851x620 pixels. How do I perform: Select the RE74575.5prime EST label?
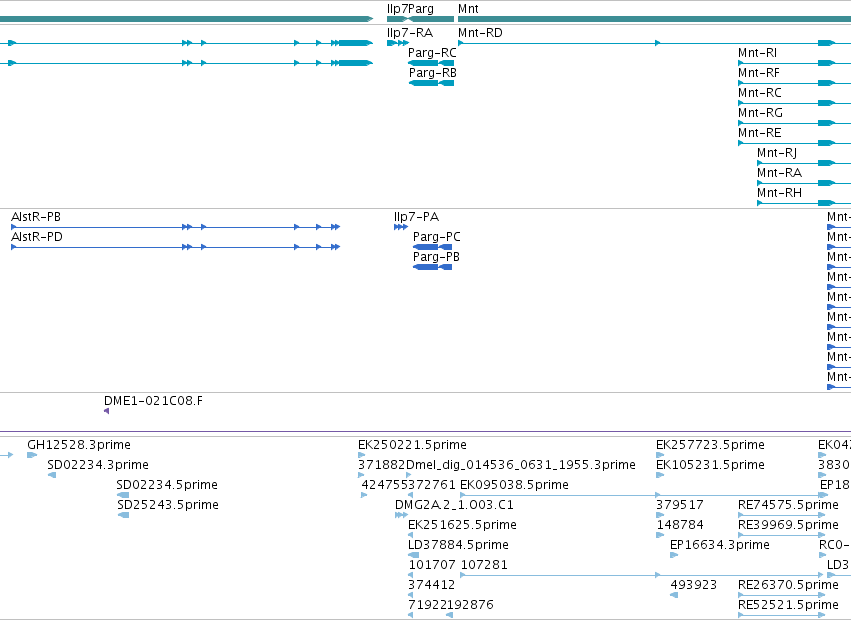788,505
